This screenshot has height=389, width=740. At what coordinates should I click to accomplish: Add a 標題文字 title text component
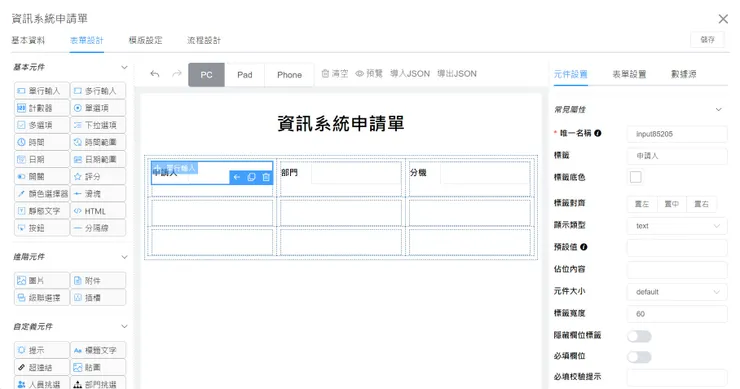pos(98,350)
